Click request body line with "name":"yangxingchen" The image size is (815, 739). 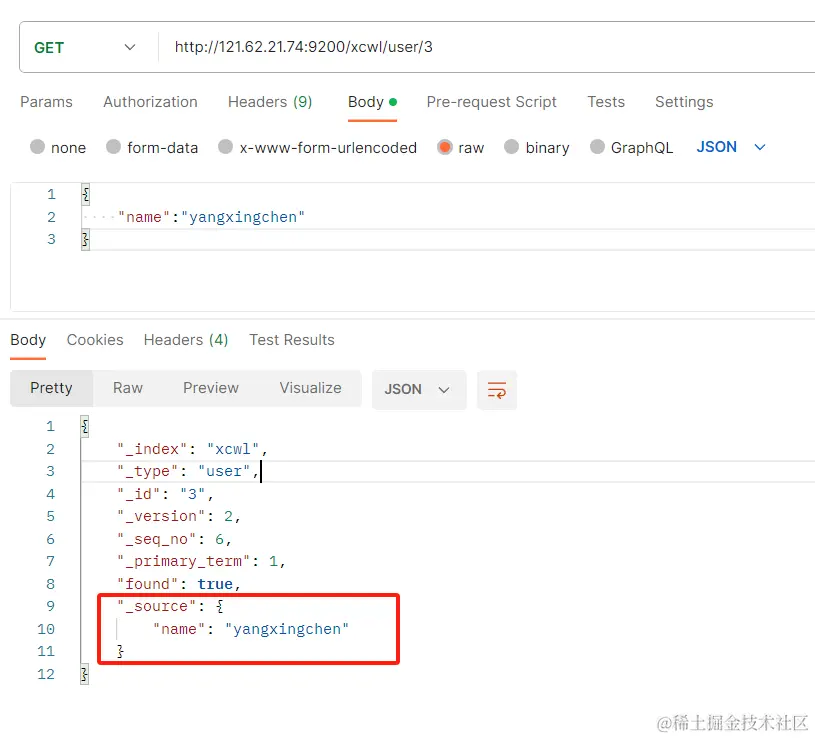click(211, 217)
